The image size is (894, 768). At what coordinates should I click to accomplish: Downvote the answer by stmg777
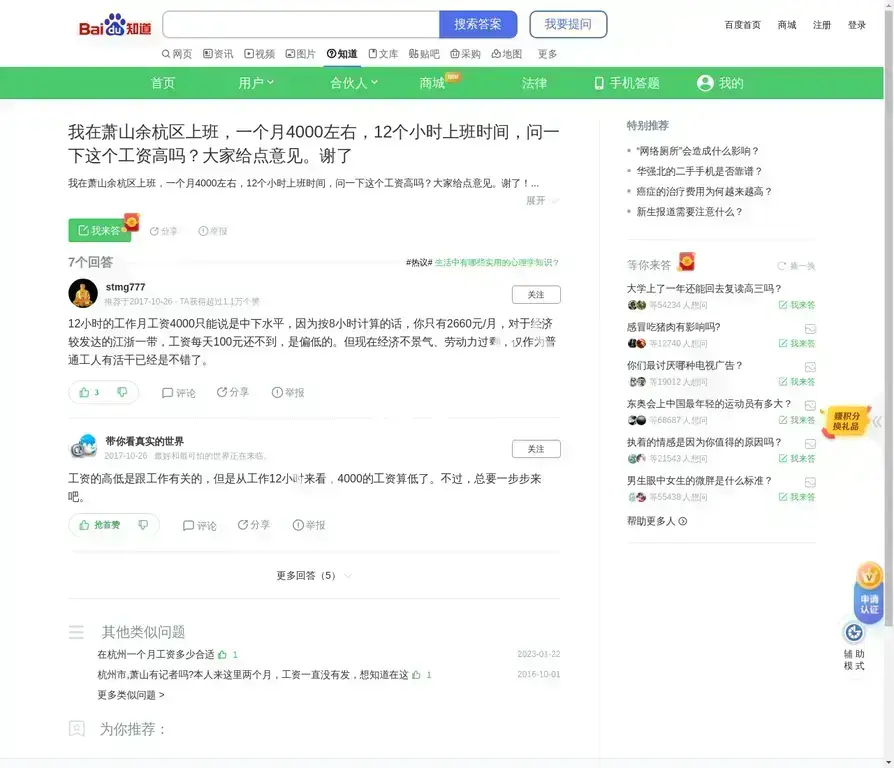[x=122, y=393]
